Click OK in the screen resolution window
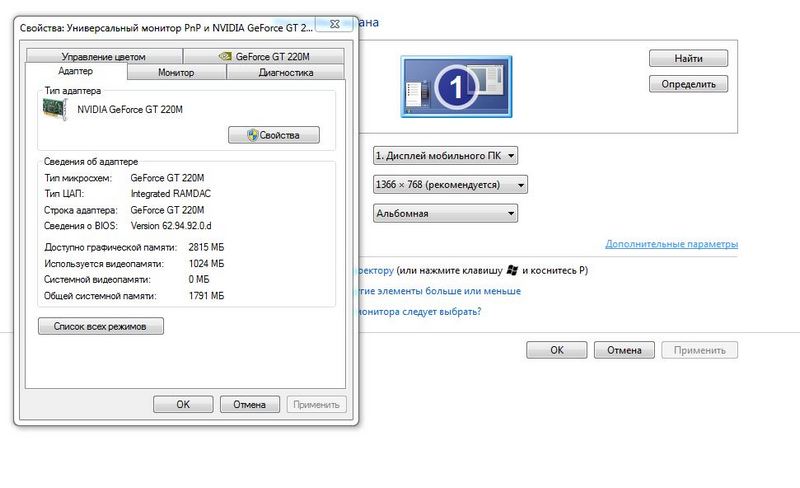Viewport: 800px width, 488px height. (x=556, y=350)
